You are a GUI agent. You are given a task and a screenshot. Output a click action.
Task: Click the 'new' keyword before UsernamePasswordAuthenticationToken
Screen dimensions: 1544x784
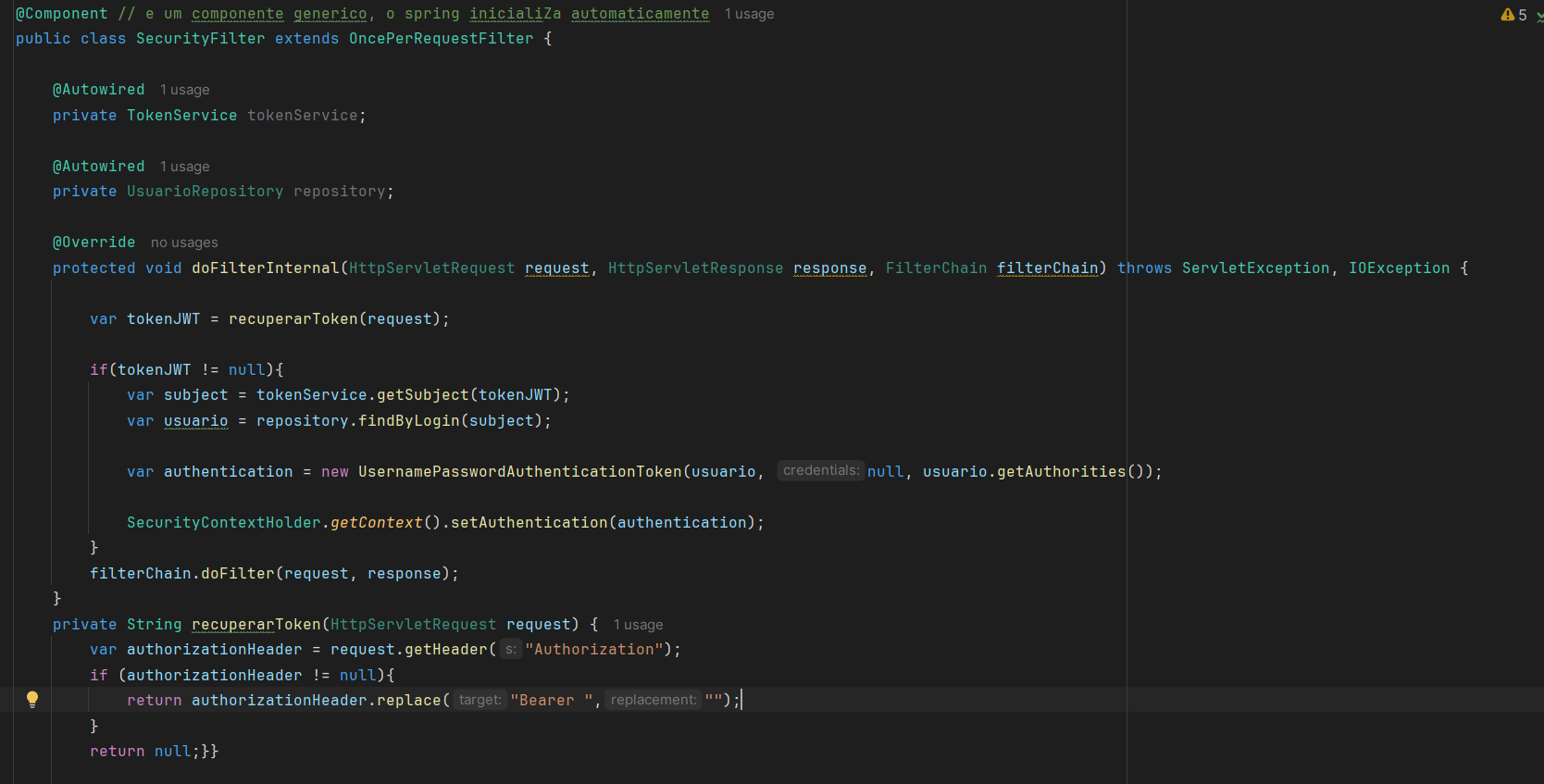[334, 472]
